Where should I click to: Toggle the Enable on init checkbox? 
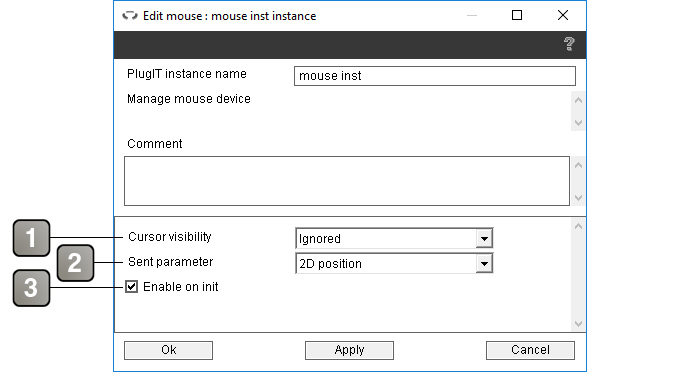tap(131, 287)
